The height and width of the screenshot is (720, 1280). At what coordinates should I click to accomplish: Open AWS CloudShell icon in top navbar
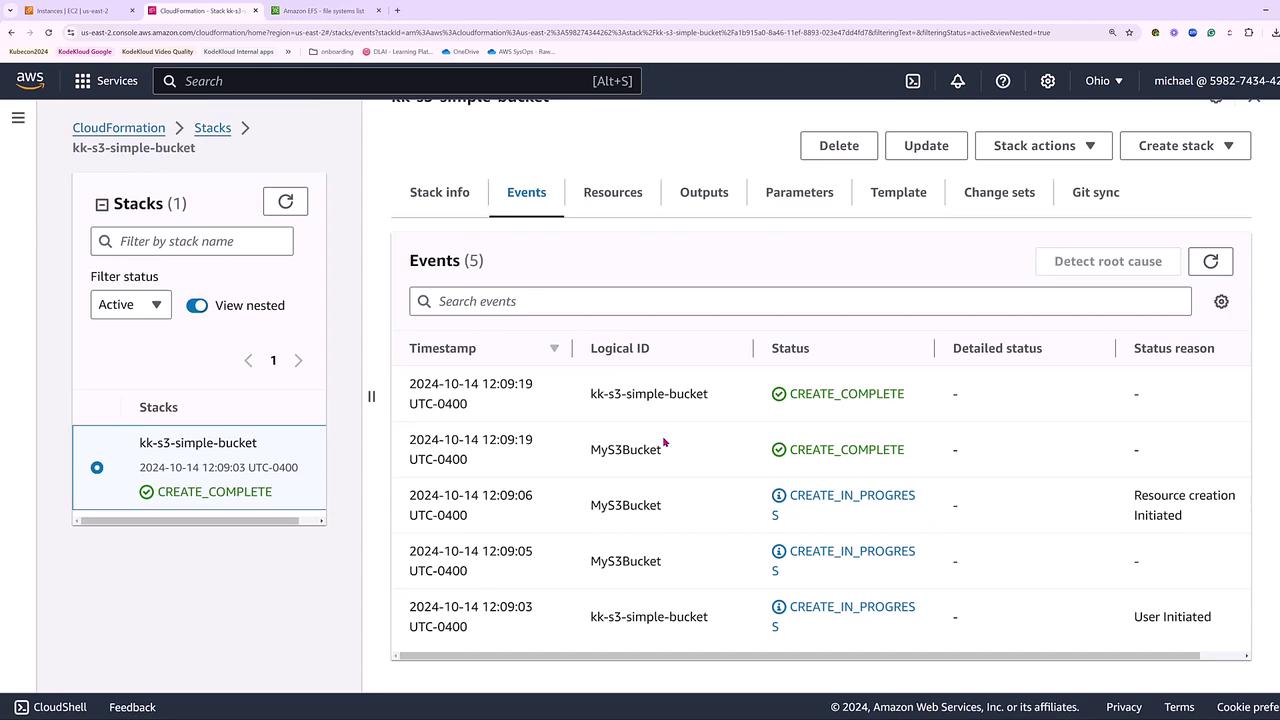click(x=913, y=81)
